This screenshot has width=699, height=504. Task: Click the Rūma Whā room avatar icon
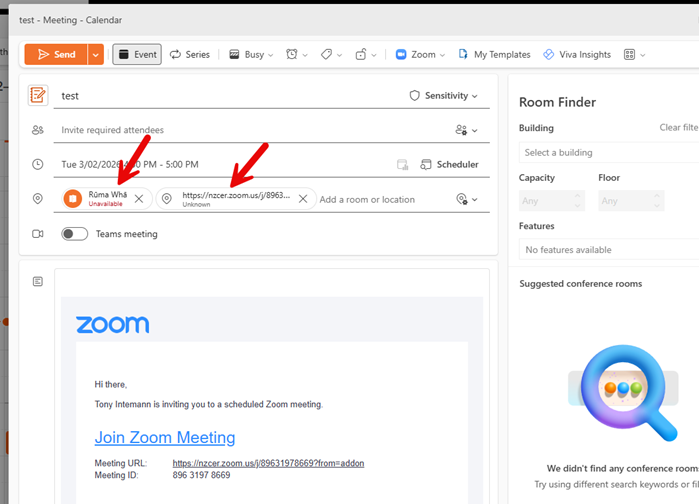(73, 199)
